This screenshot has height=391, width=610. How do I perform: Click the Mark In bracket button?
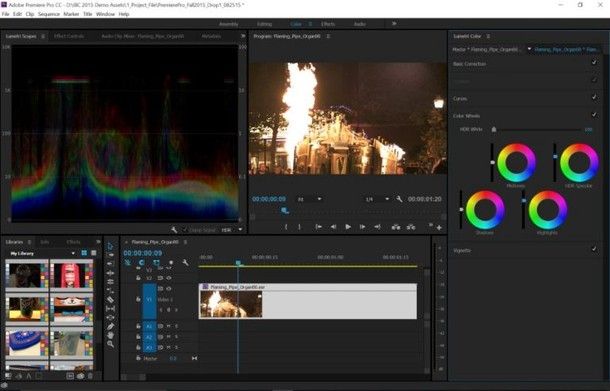(286, 227)
